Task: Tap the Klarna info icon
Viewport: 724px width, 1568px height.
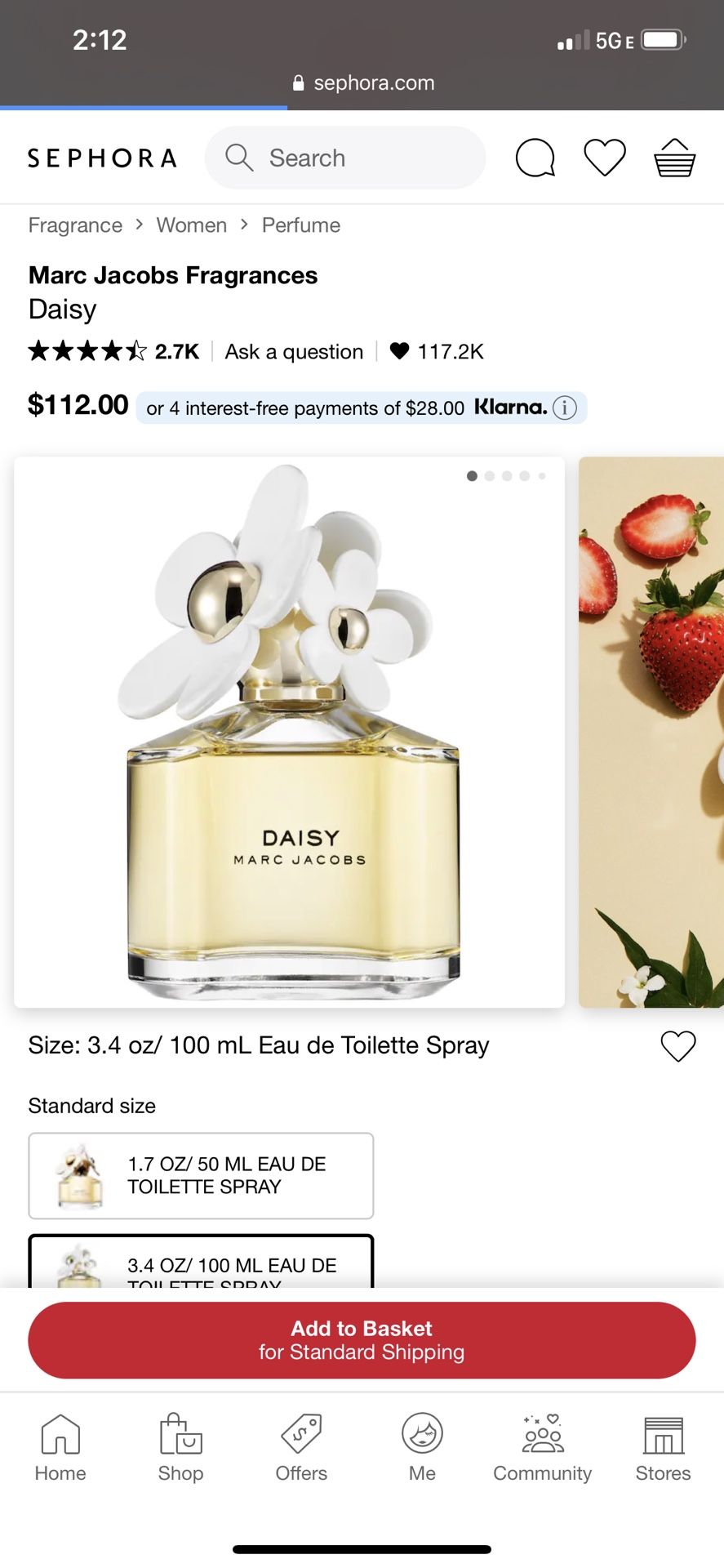Action: pos(565,408)
